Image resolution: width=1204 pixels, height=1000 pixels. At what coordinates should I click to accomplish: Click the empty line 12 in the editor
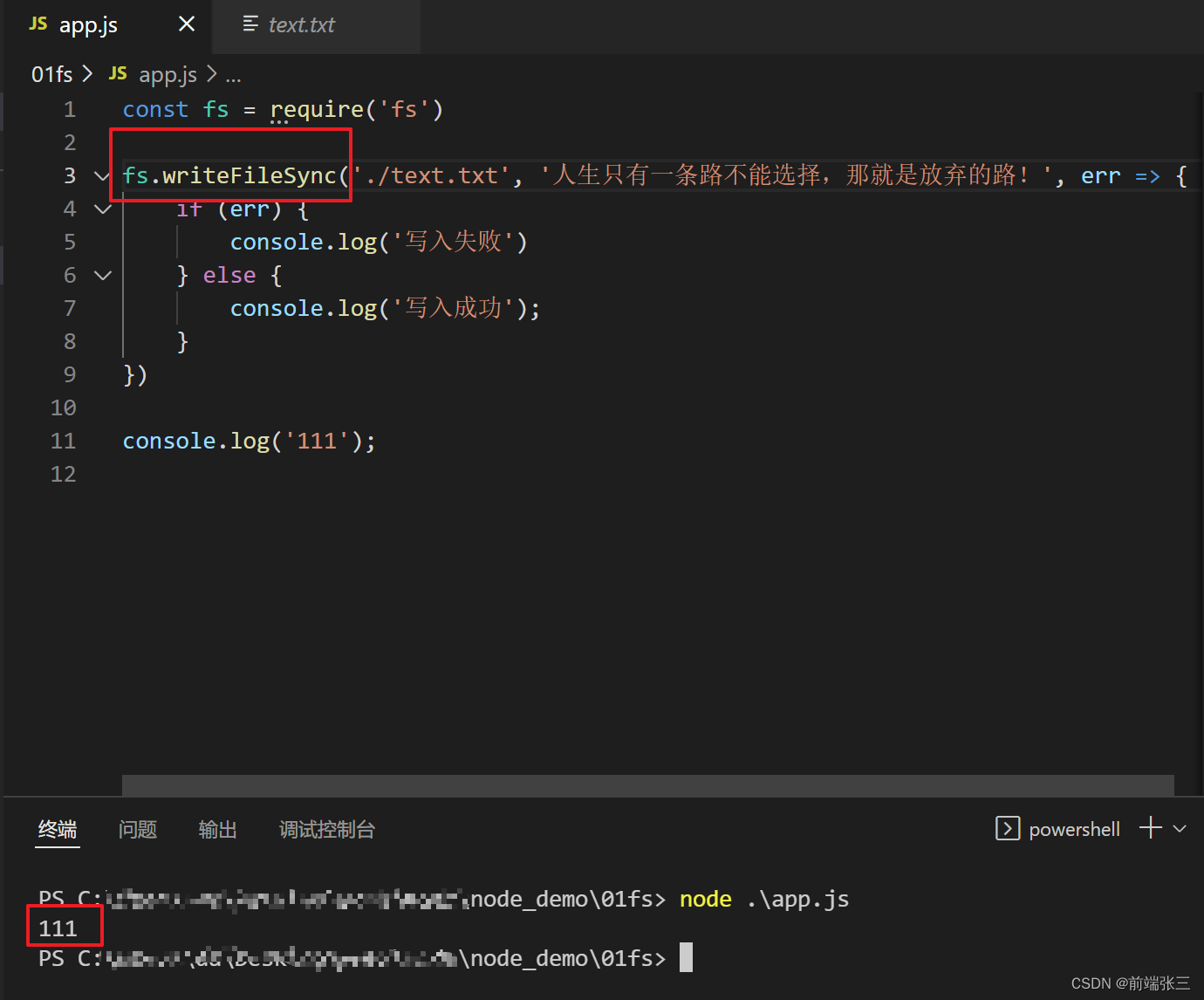[646, 475]
